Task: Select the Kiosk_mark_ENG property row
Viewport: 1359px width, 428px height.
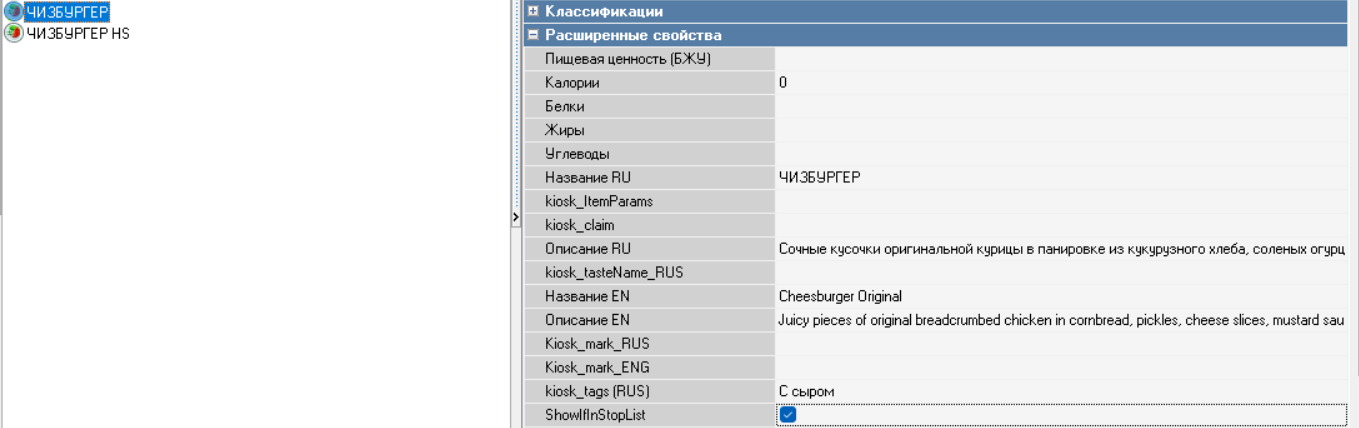Action: click(x=597, y=367)
